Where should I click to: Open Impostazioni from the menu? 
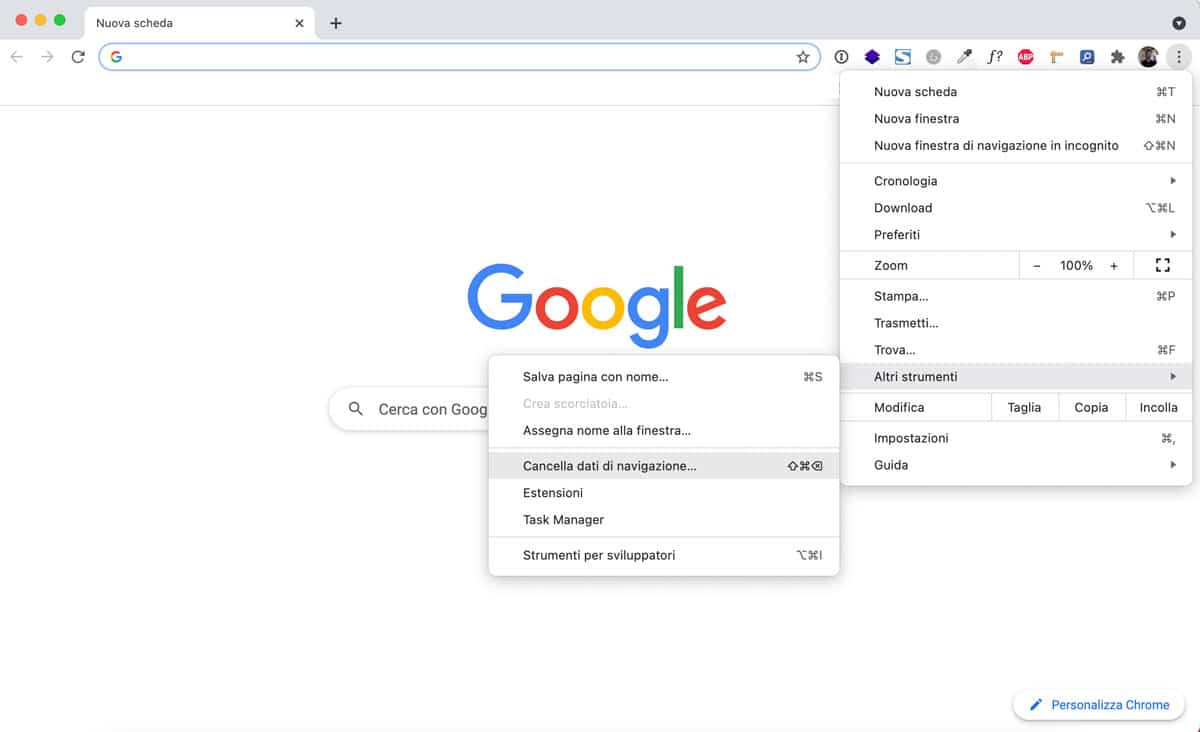tap(1016, 438)
